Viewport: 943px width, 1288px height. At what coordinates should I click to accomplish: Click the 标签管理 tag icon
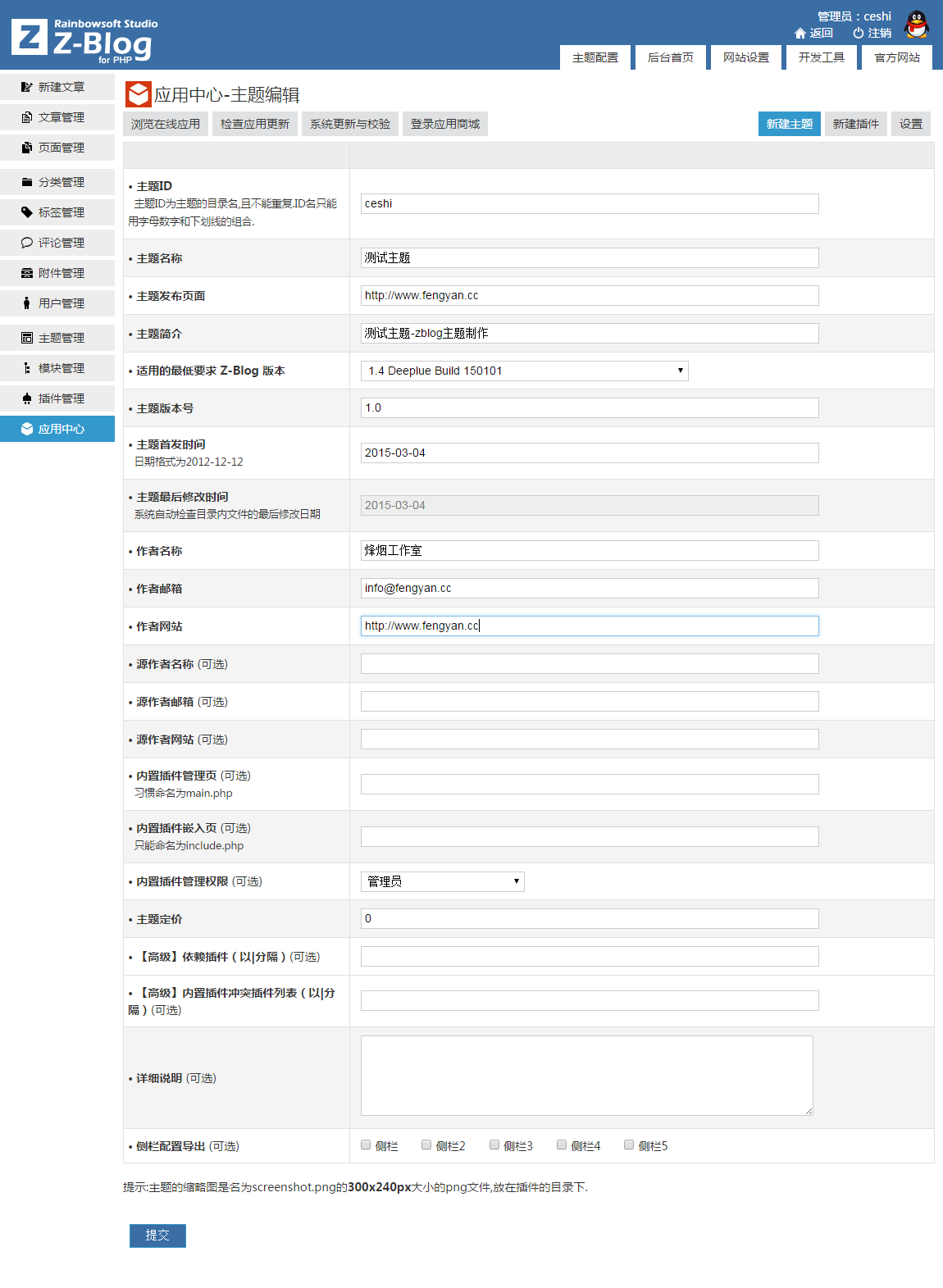pos(27,212)
